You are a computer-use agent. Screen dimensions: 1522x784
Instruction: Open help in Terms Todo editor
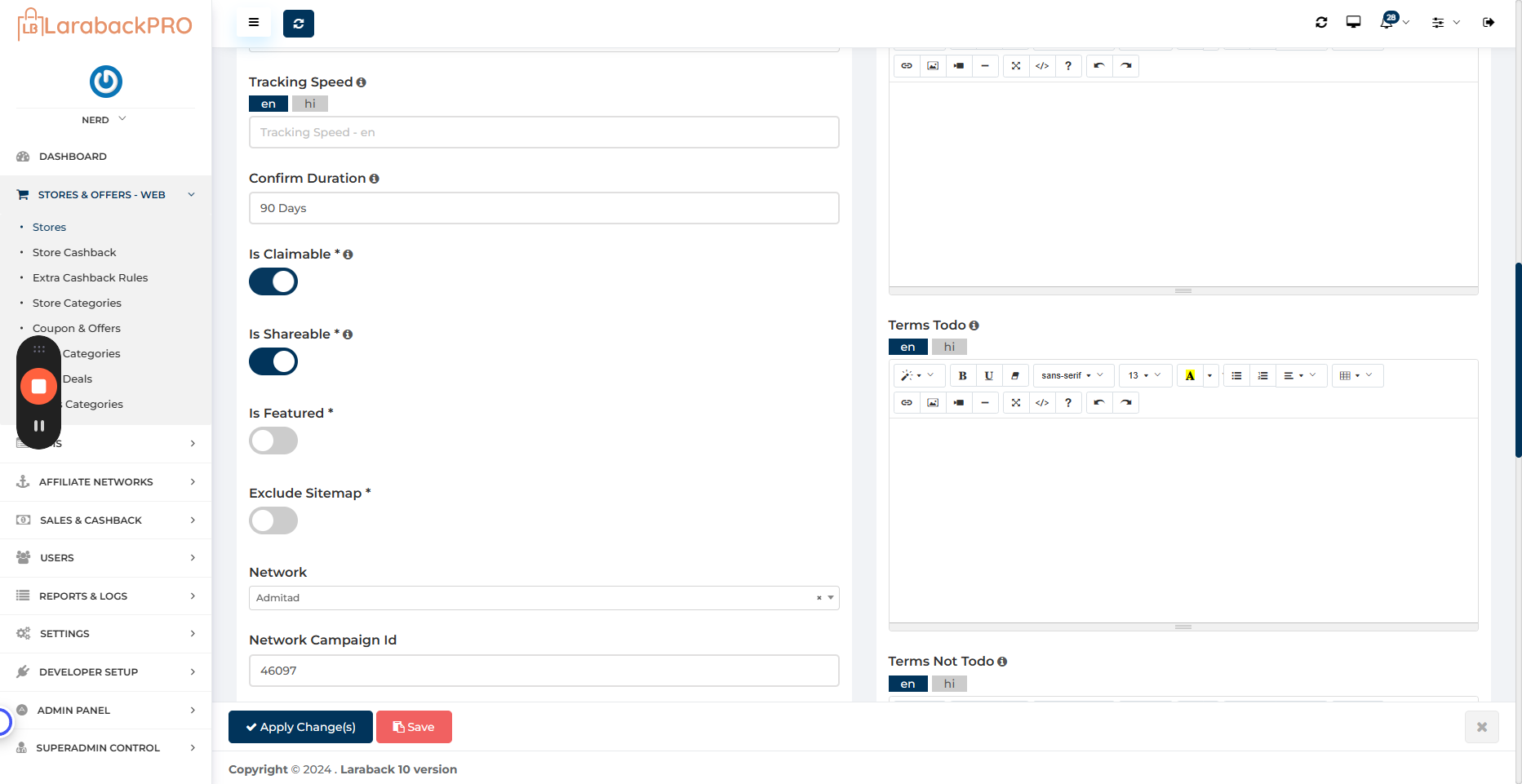1068,402
